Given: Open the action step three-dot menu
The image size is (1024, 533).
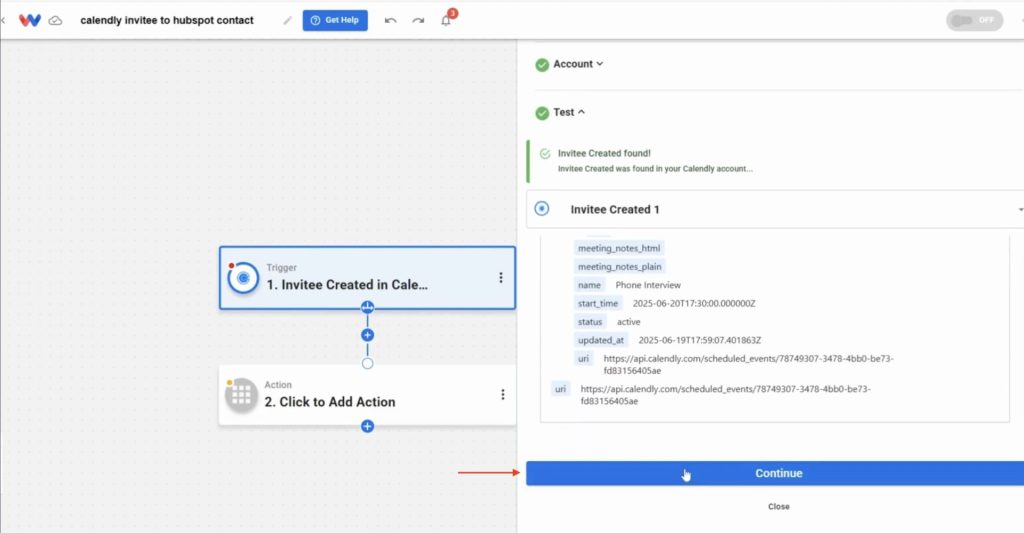Looking at the screenshot, I should point(502,395).
